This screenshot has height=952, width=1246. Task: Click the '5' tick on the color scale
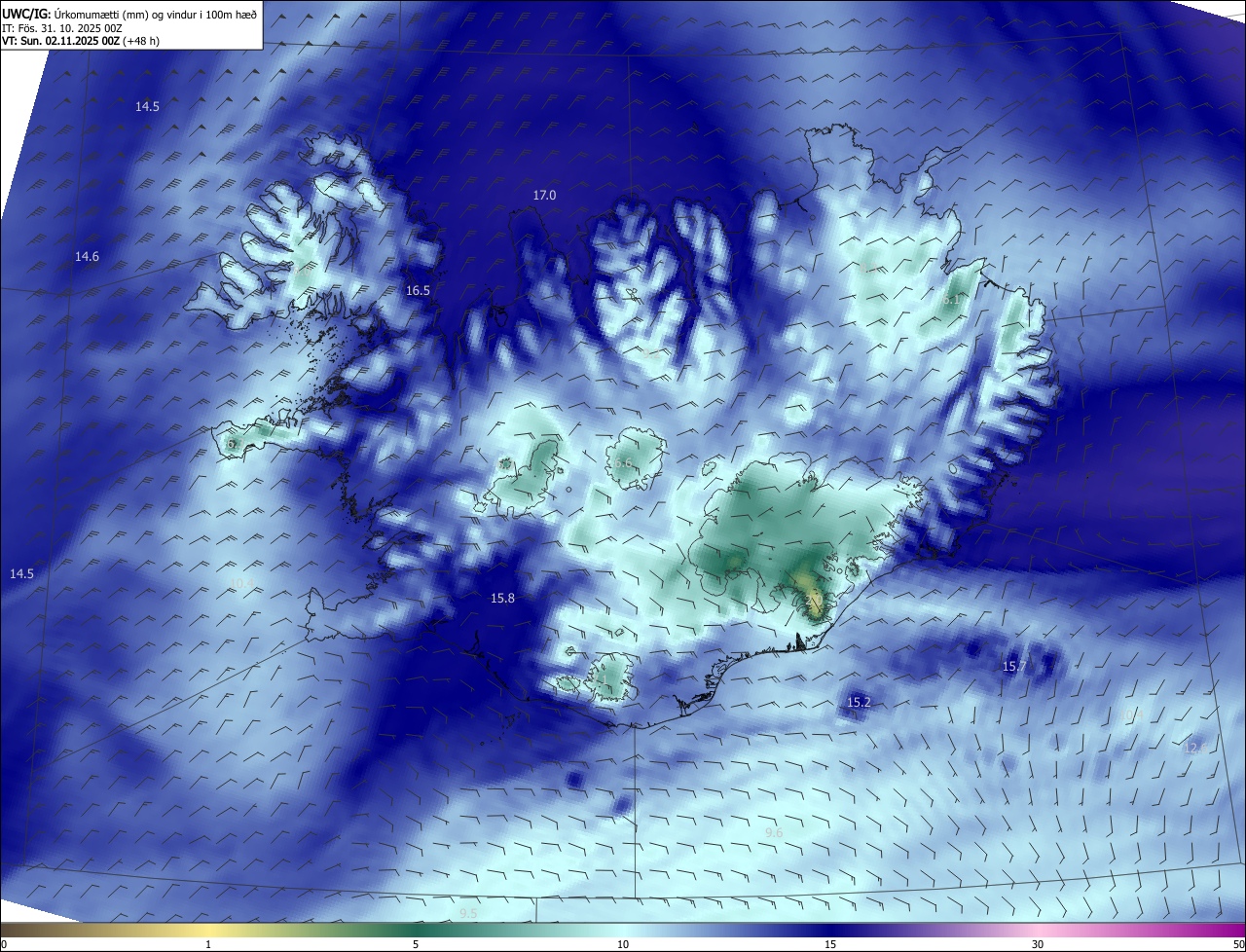pyautogui.click(x=416, y=944)
